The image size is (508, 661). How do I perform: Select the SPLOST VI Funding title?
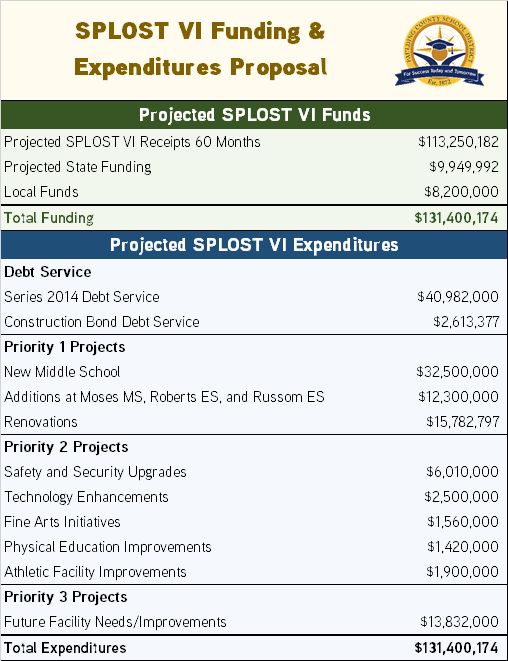point(200,49)
